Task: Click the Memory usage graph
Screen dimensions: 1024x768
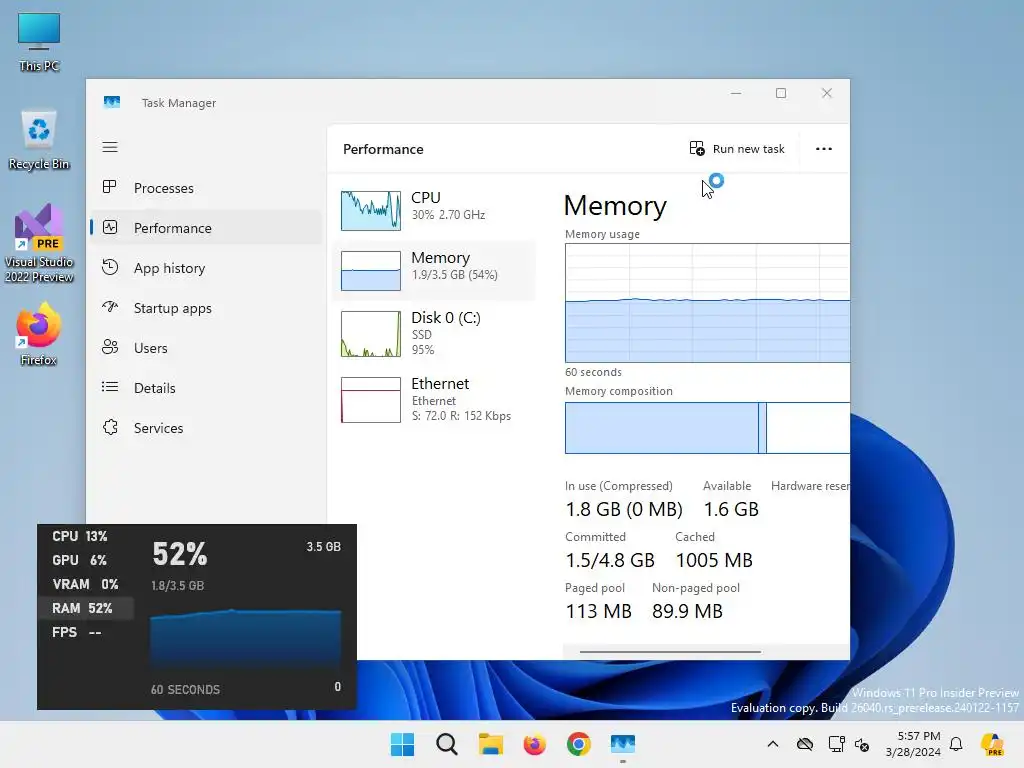Action: coord(707,303)
